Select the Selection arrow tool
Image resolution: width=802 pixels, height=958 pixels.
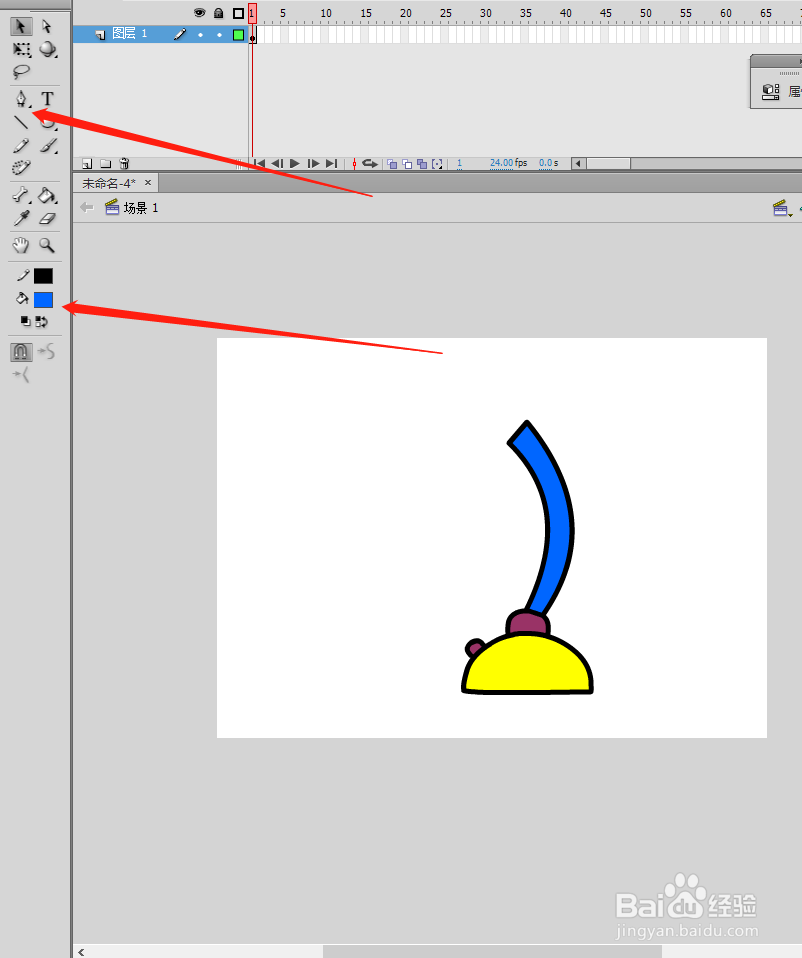pos(21,26)
